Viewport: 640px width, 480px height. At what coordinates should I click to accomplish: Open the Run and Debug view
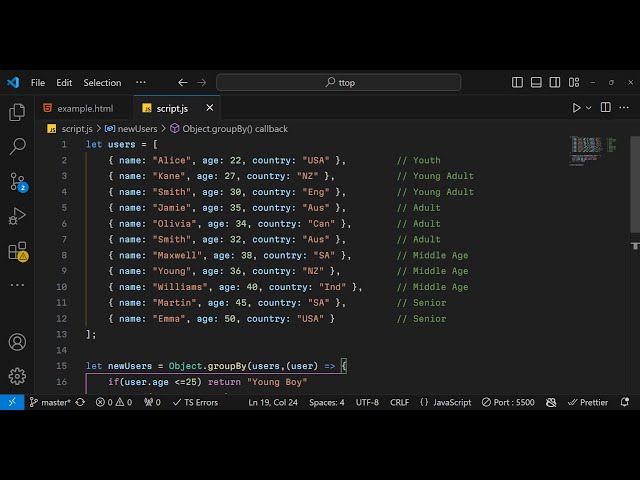pyautogui.click(x=17, y=216)
